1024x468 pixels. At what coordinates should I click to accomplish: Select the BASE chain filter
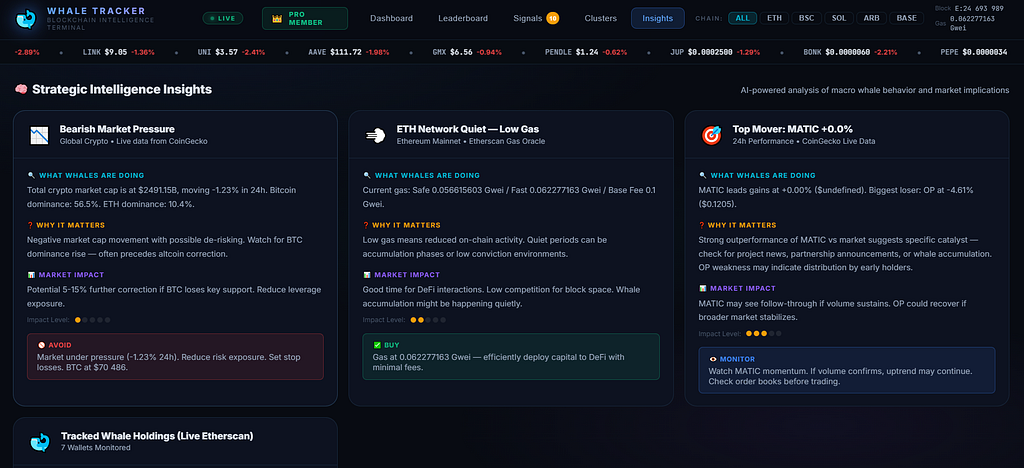906,18
